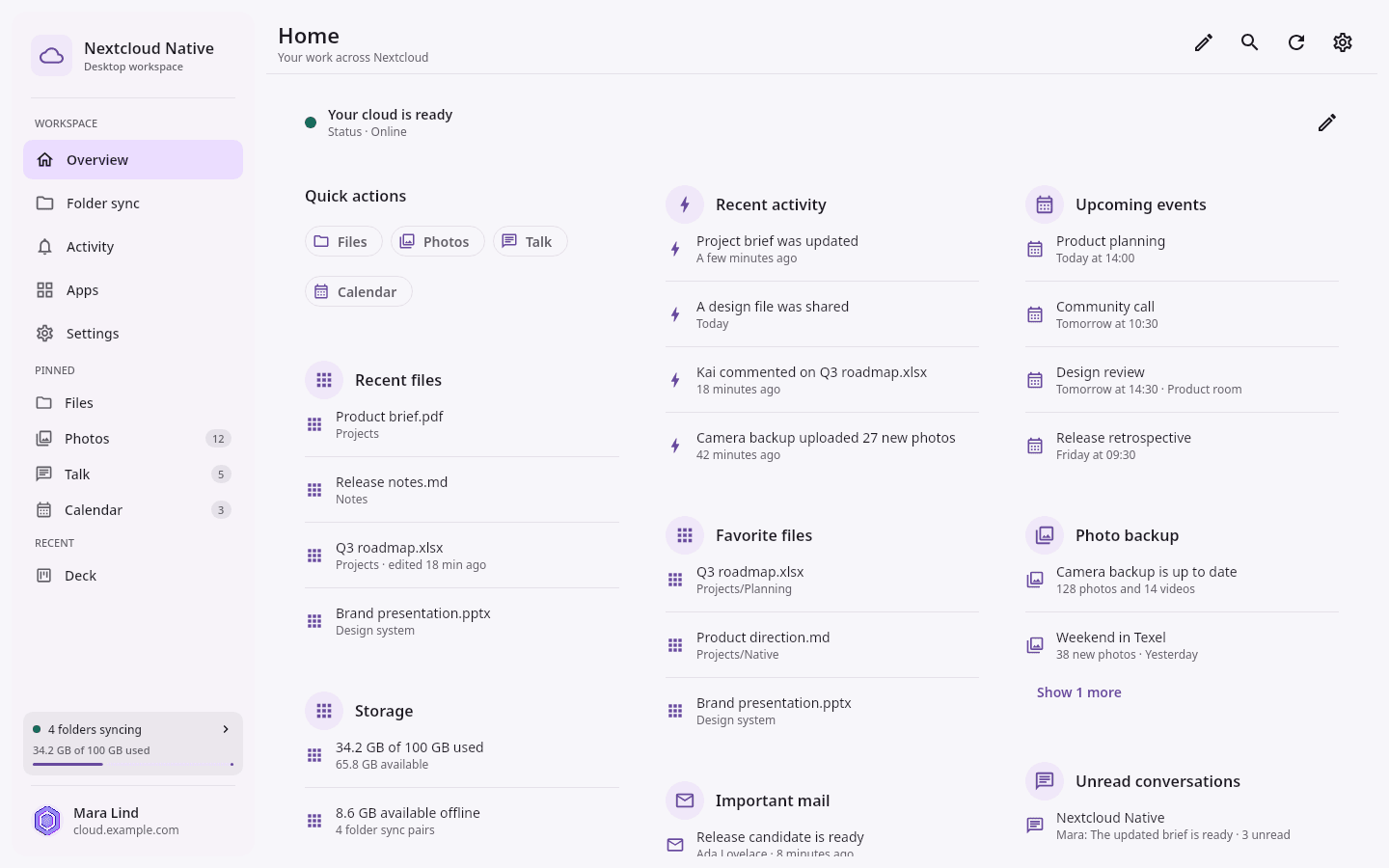The width and height of the screenshot is (1389, 868).
Task: Click the calendar icon beside Community call
Action: tap(1035, 314)
